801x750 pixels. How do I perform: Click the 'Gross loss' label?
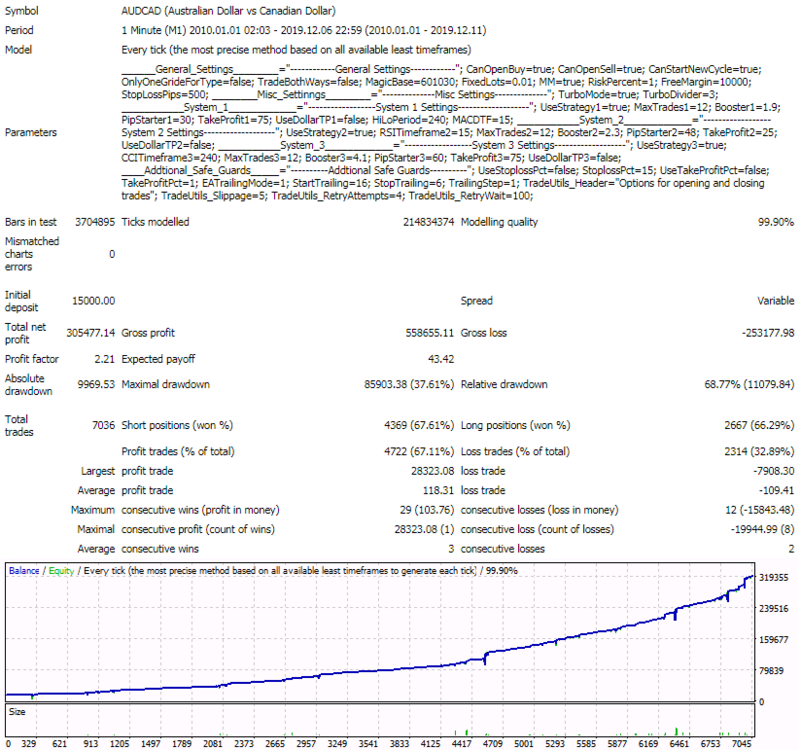tap(484, 333)
